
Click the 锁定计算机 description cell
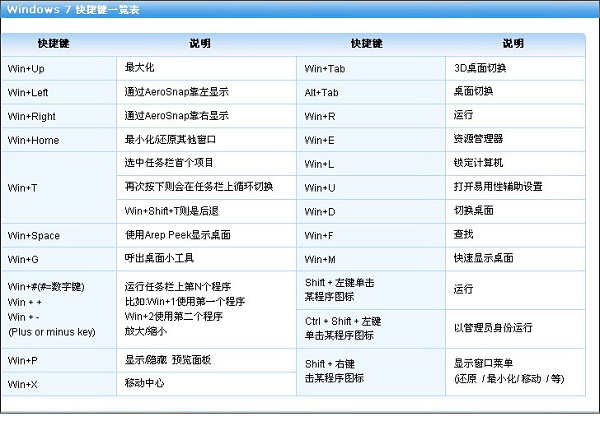[478, 162]
